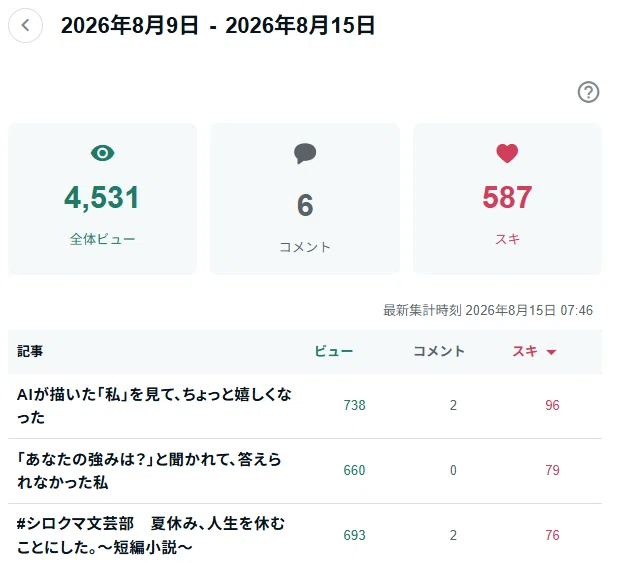Viewport: 625px width, 563px height.
Task: Open article 「あなたの強みは?」と聞かれて
Action: [x=149, y=471]
